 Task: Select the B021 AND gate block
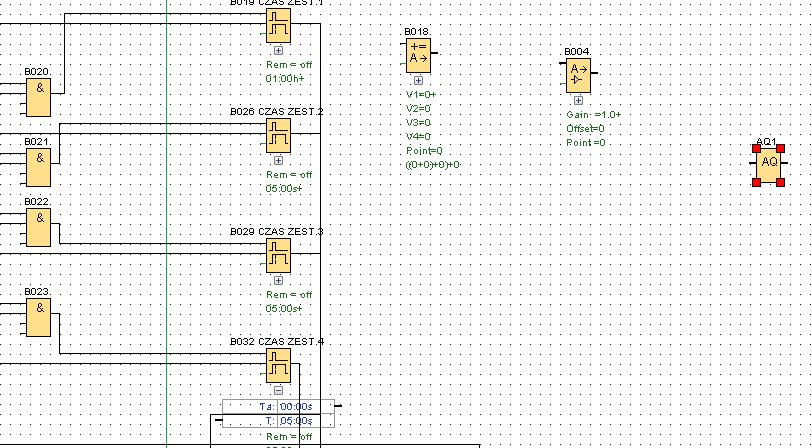[39, 167]
